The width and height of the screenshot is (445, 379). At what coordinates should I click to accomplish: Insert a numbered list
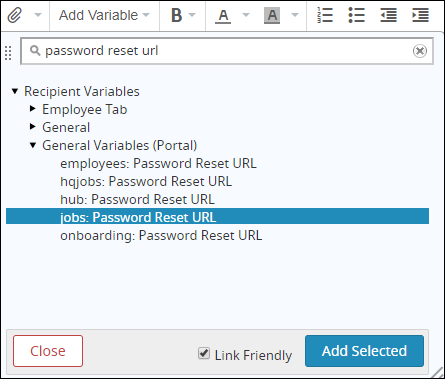click(325, 15)
